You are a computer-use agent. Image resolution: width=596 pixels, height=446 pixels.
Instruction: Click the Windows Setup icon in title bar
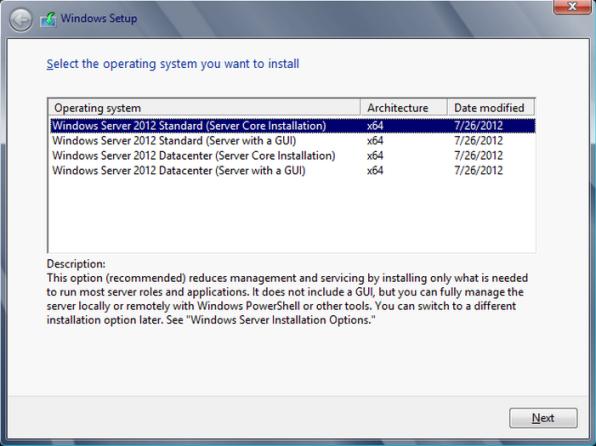(x=48, y=19)
